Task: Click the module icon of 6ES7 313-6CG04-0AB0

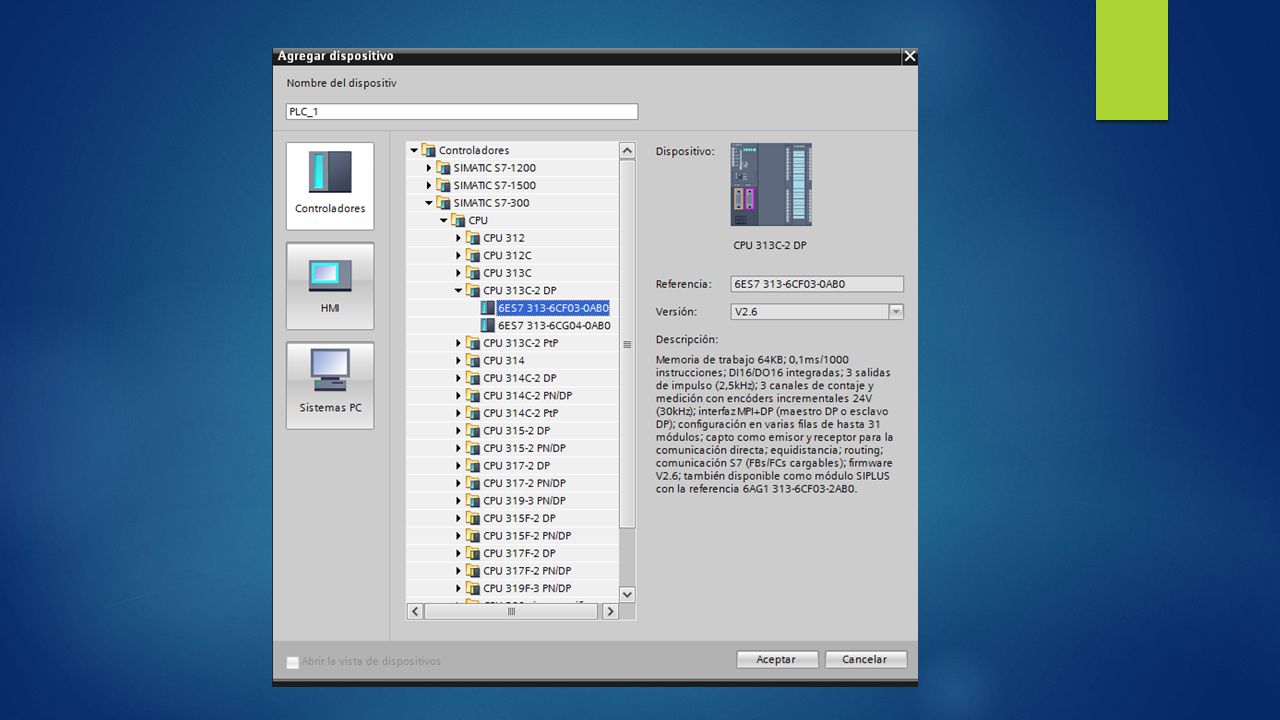Action: point(488,325)
